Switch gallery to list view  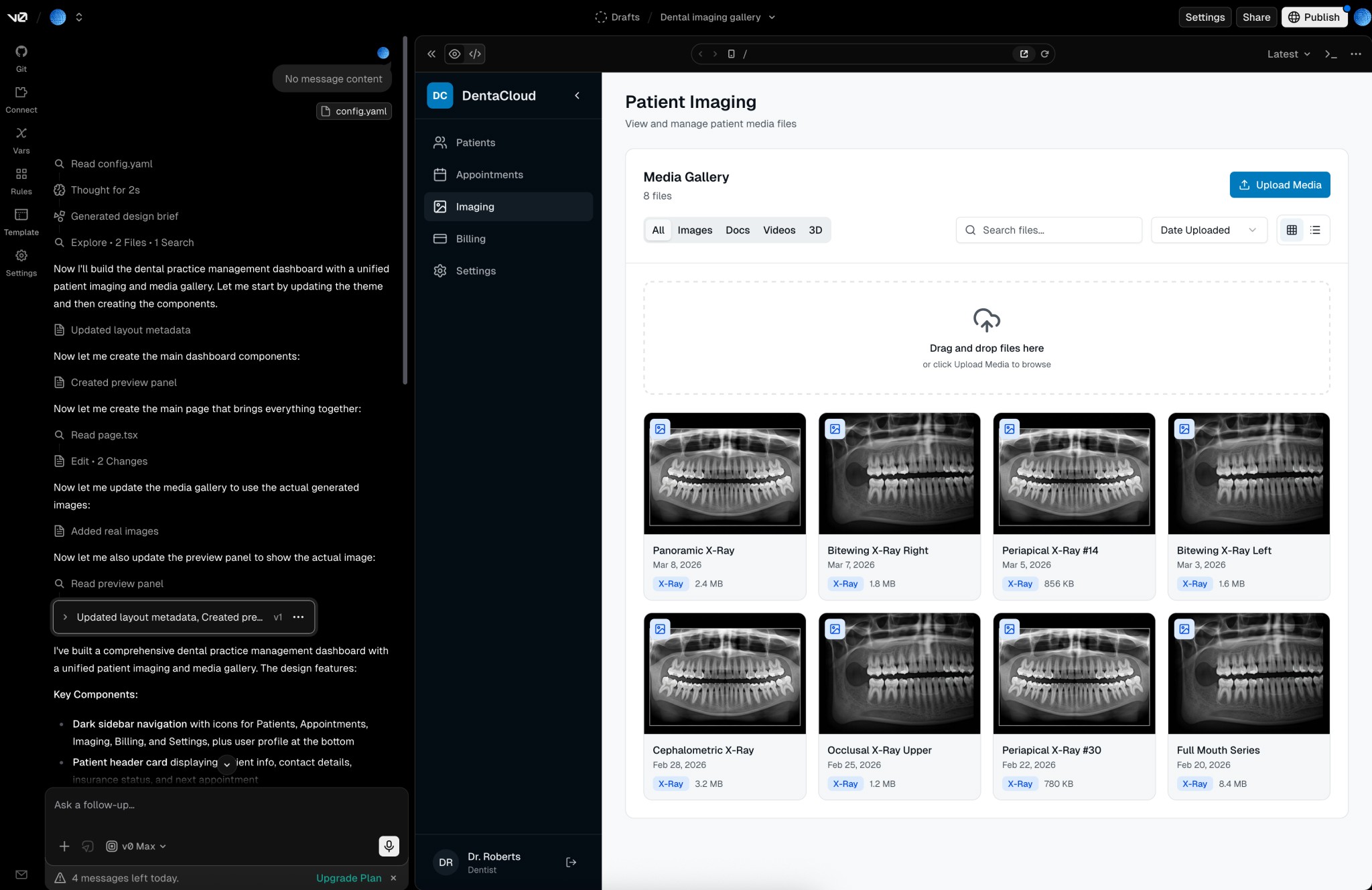click(1315, 230)
